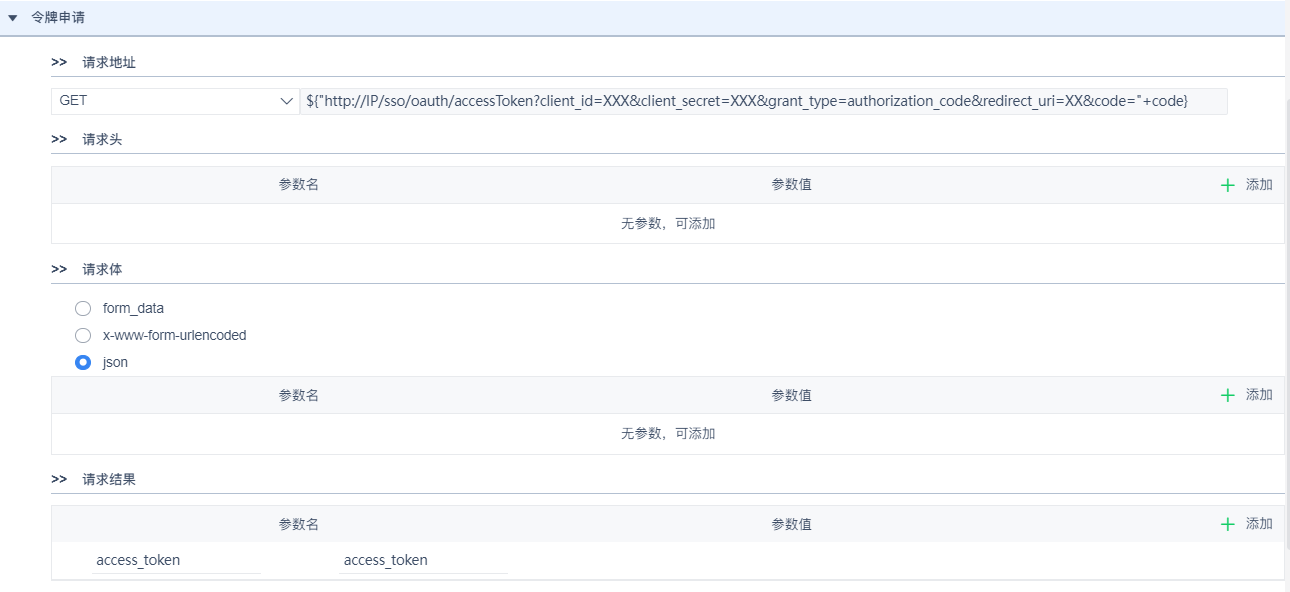Click the access_token parameter value field
The height and width of the screenshot is (592, 1290).
[422, 560]
